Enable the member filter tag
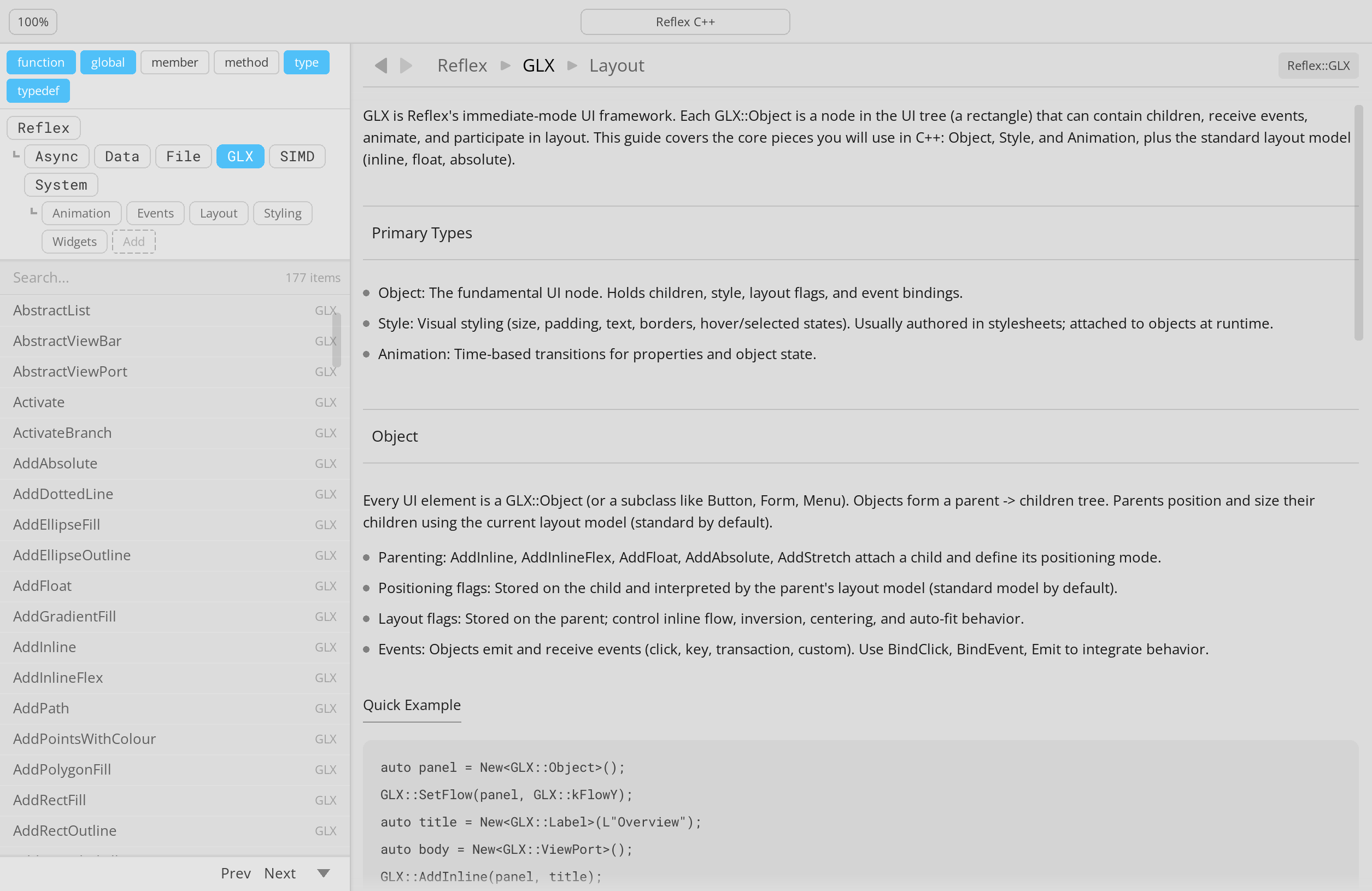This screenshot has height=891, width=1372. (x=175, y=62)
